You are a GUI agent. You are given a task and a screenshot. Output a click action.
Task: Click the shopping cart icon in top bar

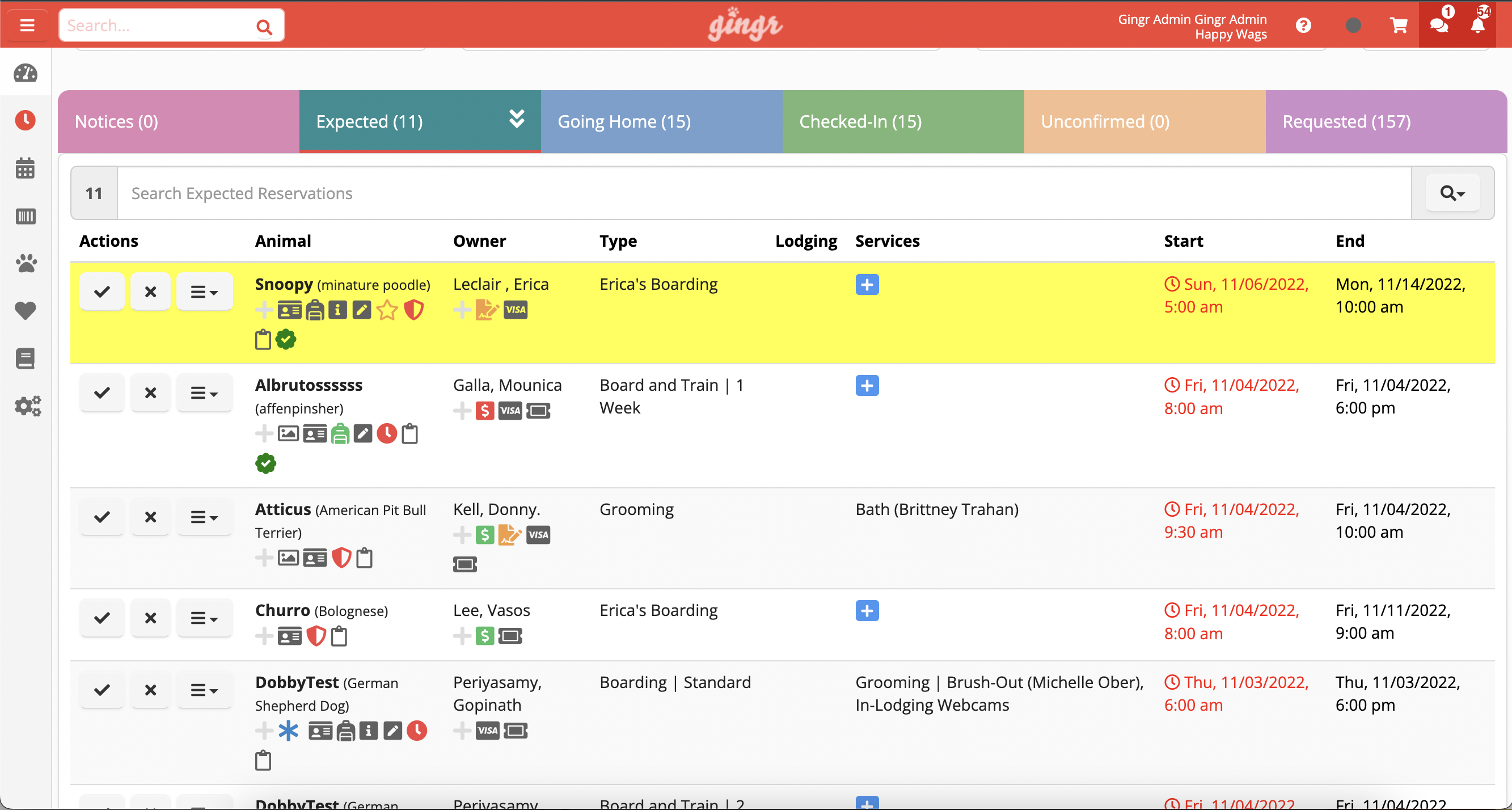pyautogui.click(x=1399, y=24)
